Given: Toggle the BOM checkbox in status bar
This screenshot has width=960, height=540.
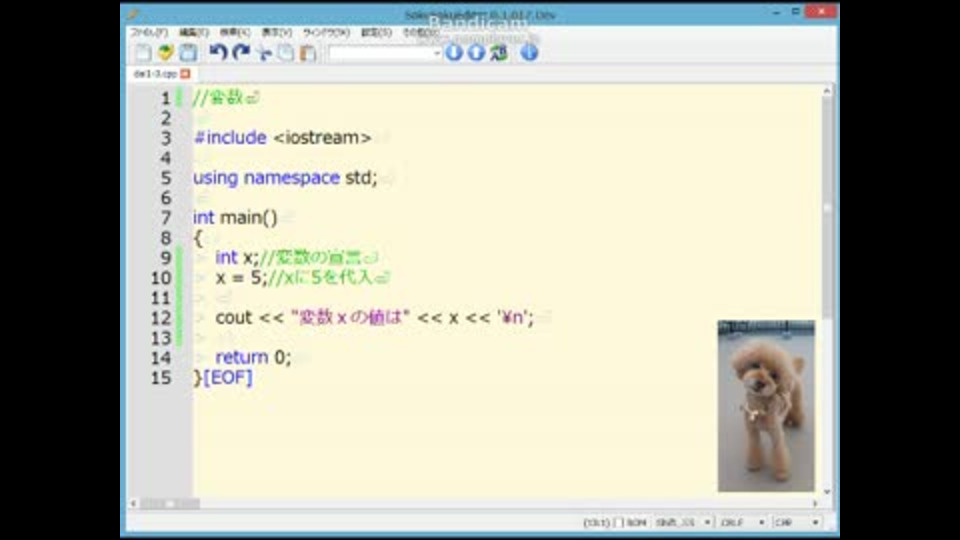Looking at the screenshot, I should (x=618, y=522).
